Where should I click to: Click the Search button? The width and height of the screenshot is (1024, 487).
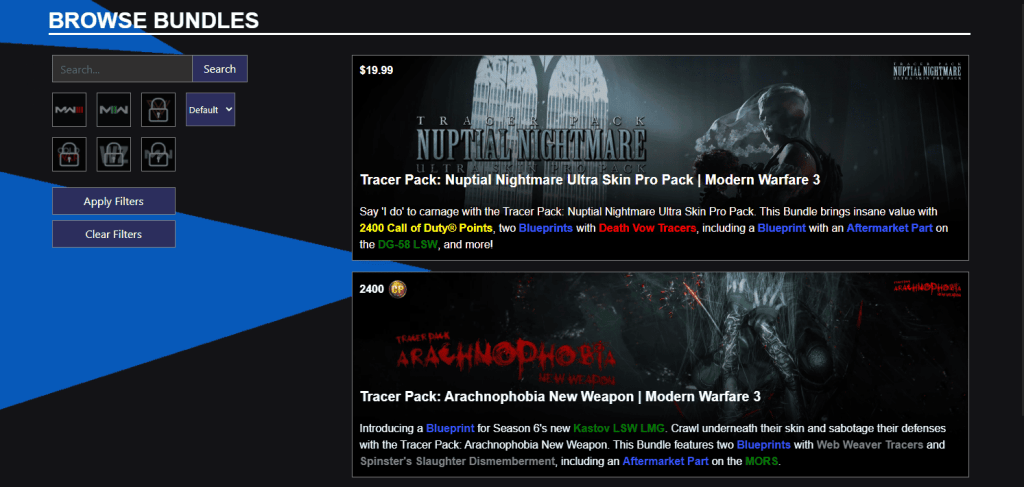click(219, 69)
